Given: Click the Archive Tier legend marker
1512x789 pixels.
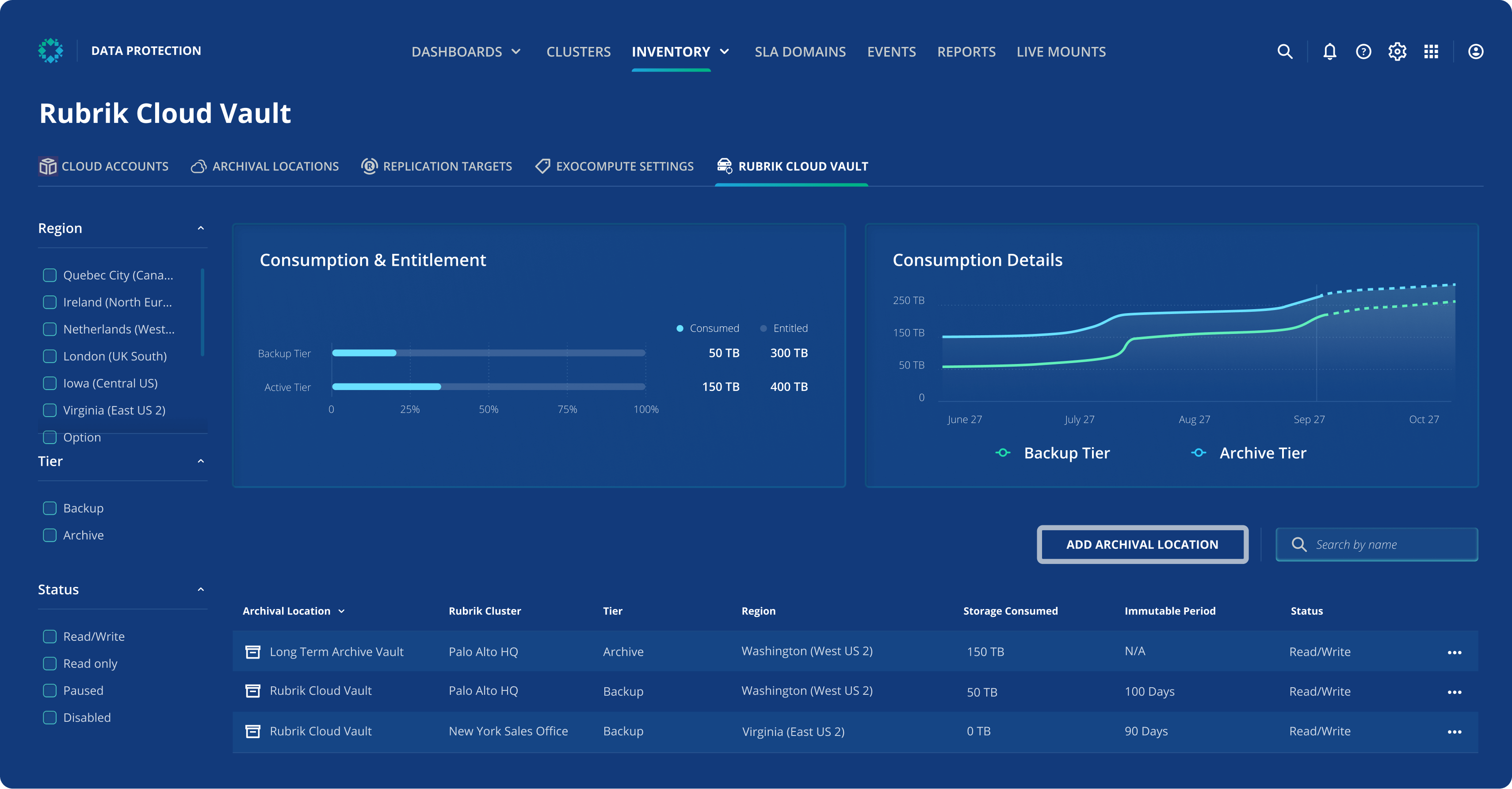Looking at the screenshot, I should [1198, 452].
